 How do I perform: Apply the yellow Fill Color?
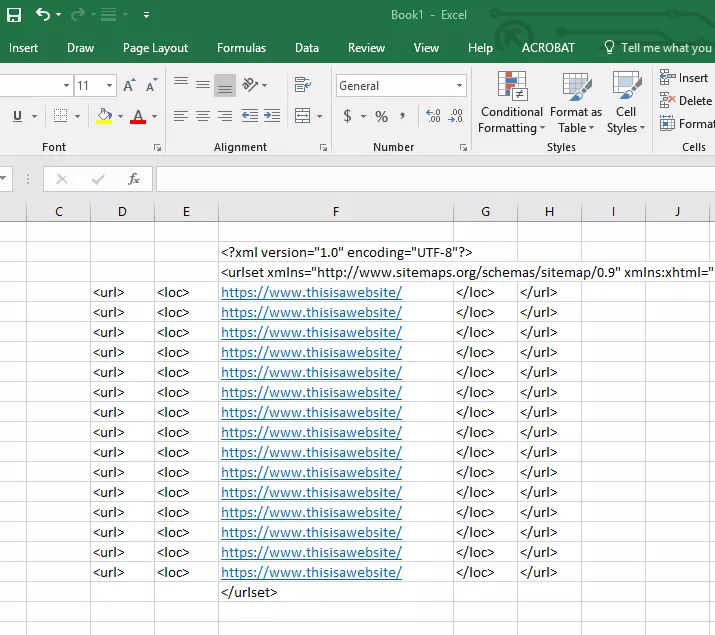click(x=104, y=117)
